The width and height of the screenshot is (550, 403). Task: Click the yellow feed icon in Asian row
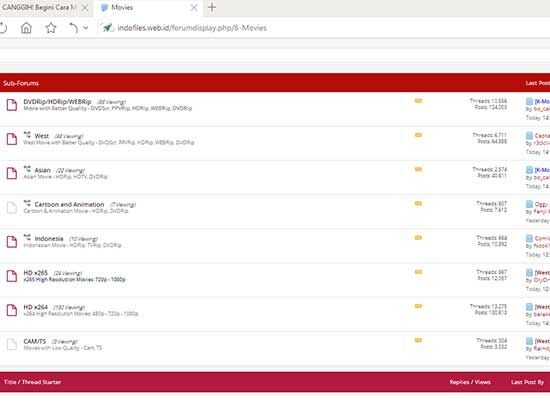(418, 169)
